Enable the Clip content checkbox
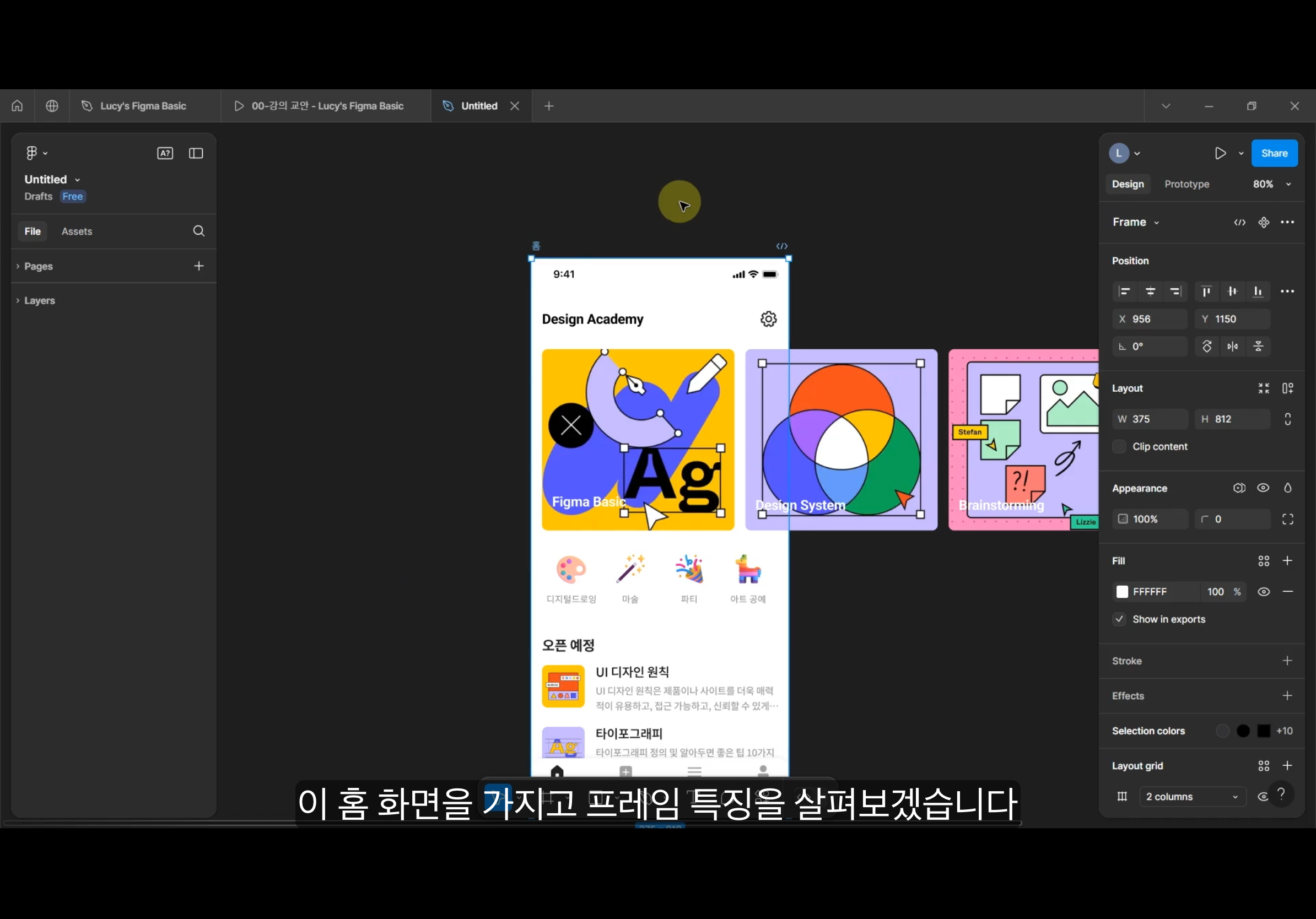 point(1119,446)
